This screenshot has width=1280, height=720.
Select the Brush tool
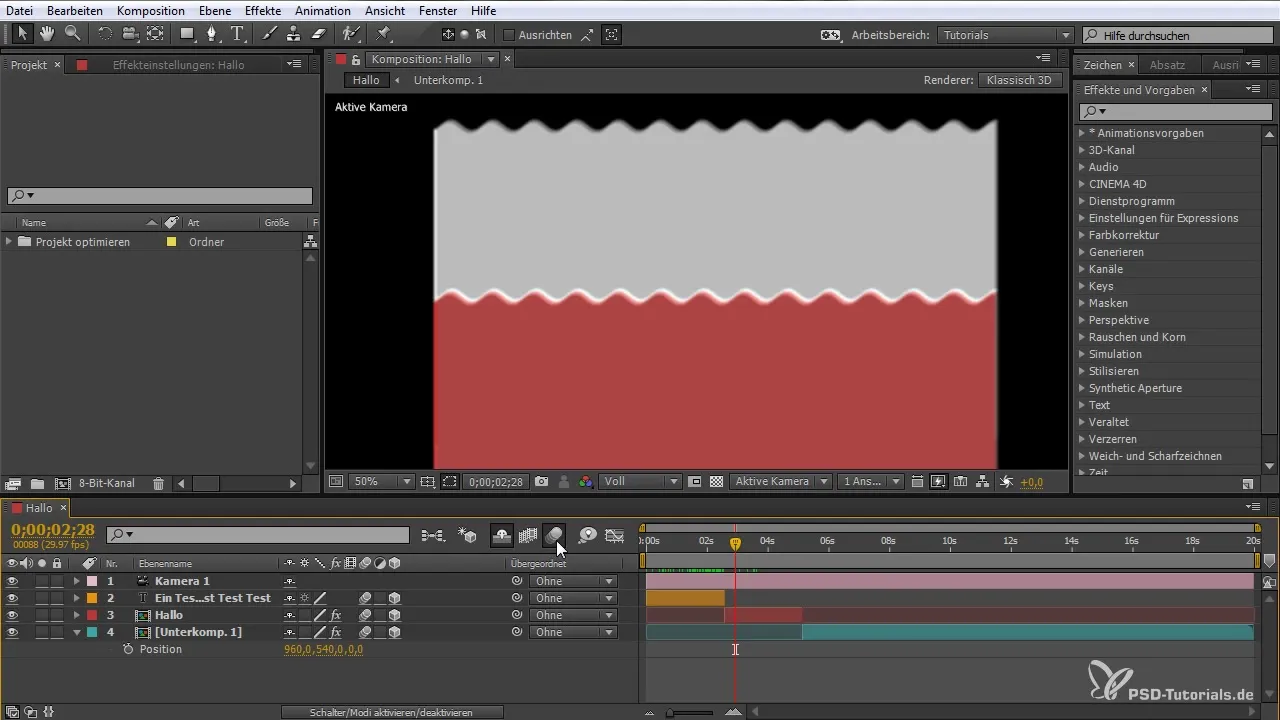click(270, 34)
